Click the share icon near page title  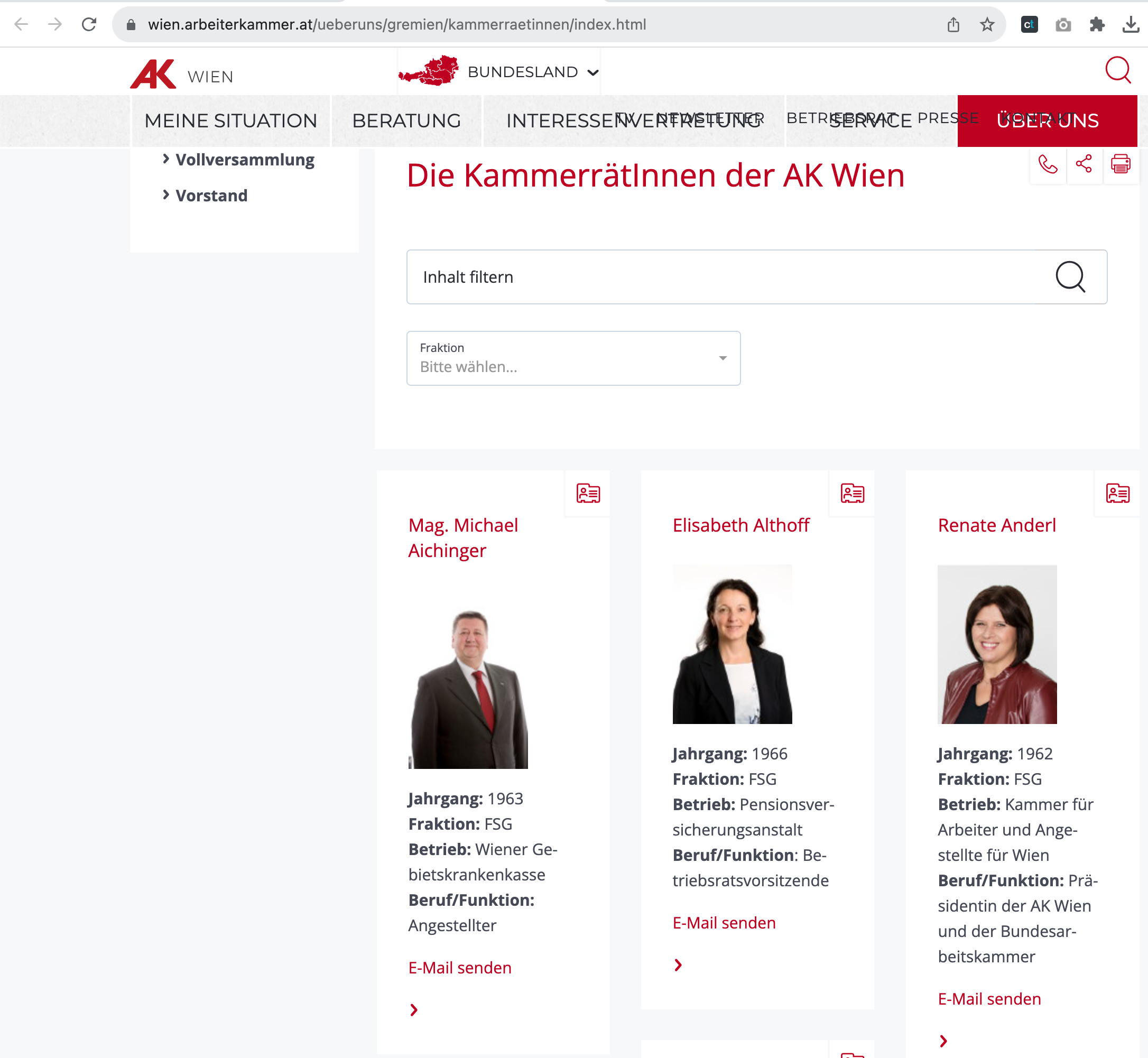click(x=1084, y=164)
